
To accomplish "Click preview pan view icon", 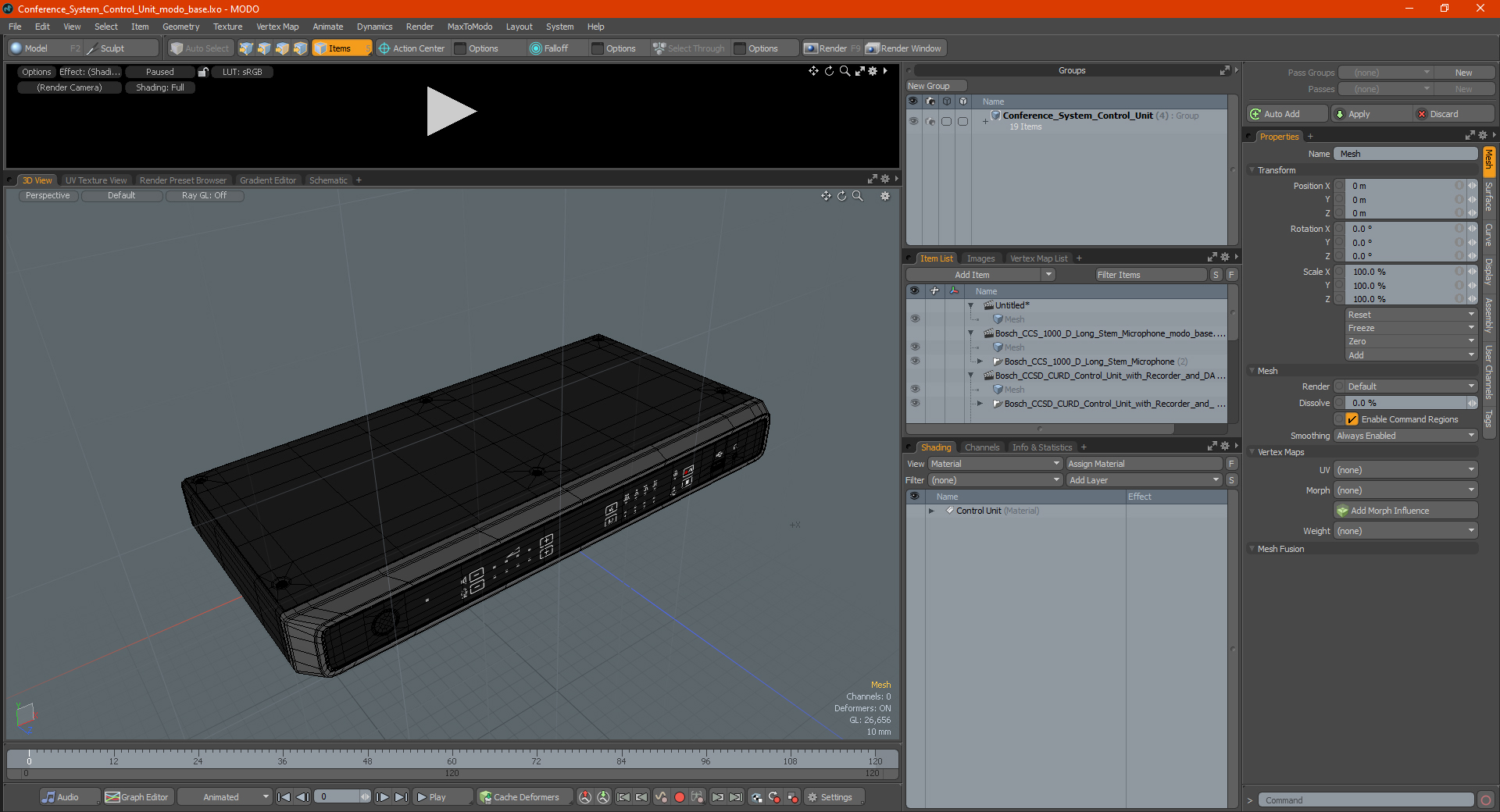I will coord(813,71).
